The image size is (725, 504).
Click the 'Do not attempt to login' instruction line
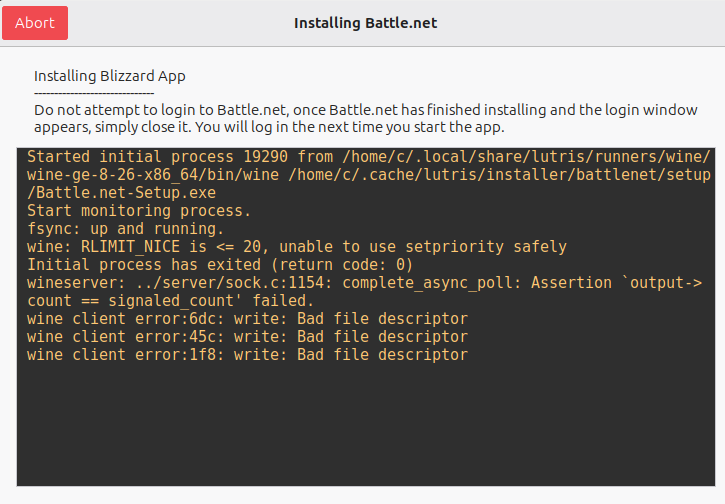365,110
